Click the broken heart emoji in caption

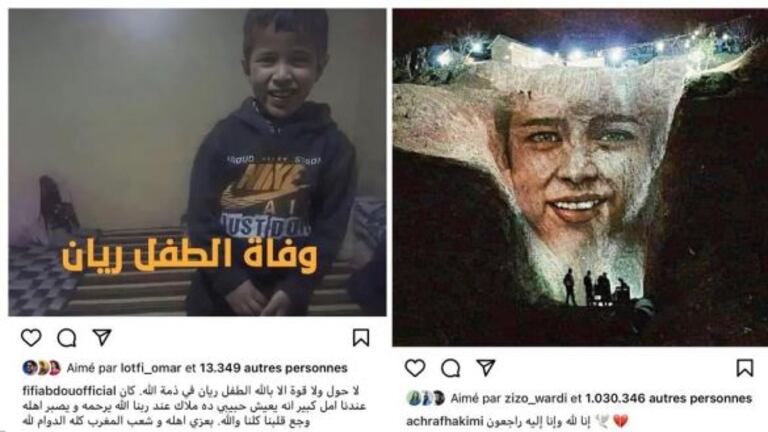pos(621,421)
